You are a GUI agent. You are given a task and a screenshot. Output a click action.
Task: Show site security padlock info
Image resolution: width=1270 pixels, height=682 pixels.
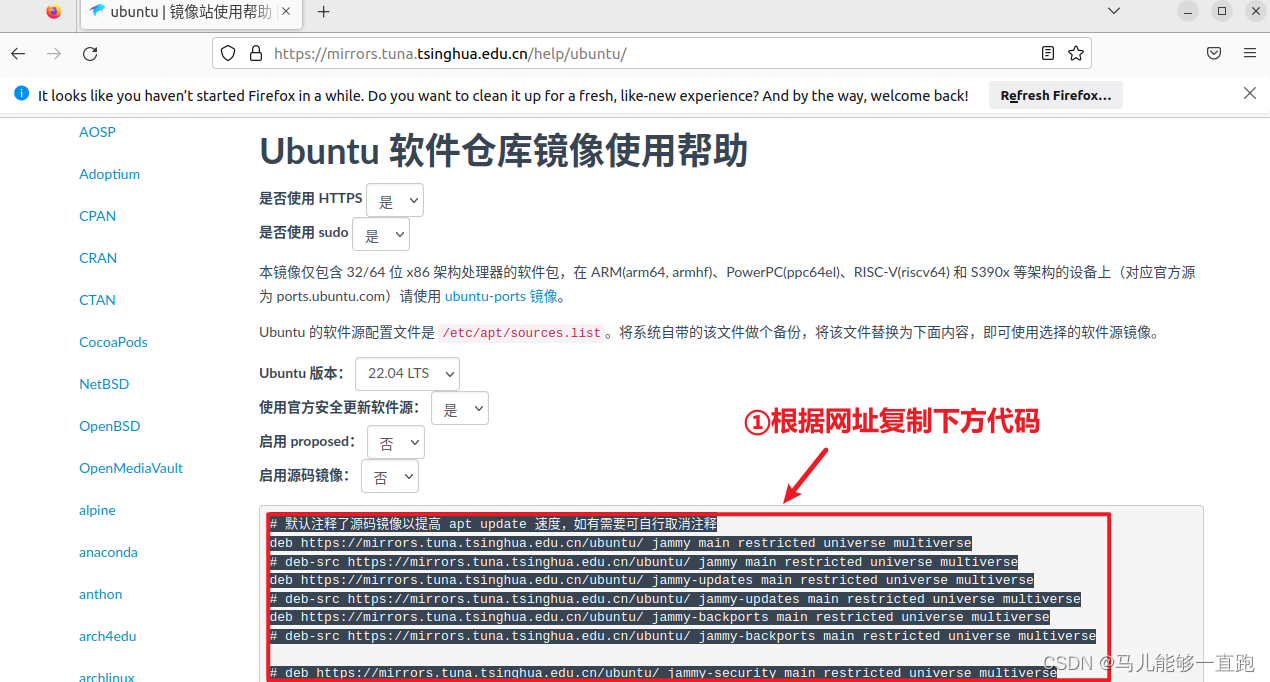click(255, 53)
